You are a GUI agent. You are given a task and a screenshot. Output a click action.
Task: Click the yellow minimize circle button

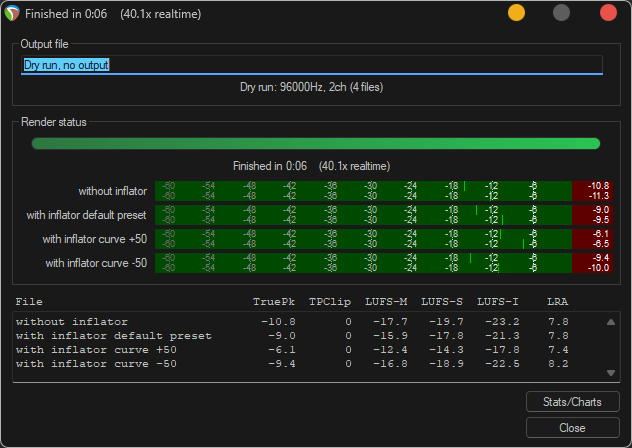516,13
